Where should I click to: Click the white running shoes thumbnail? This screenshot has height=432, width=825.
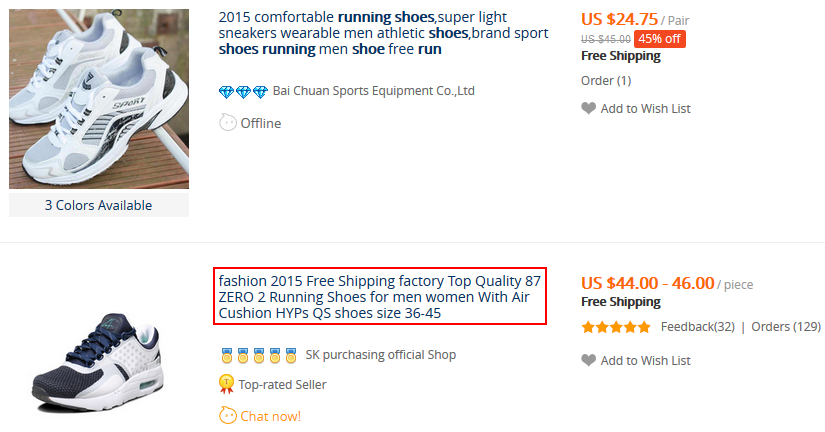click(98, 98)
